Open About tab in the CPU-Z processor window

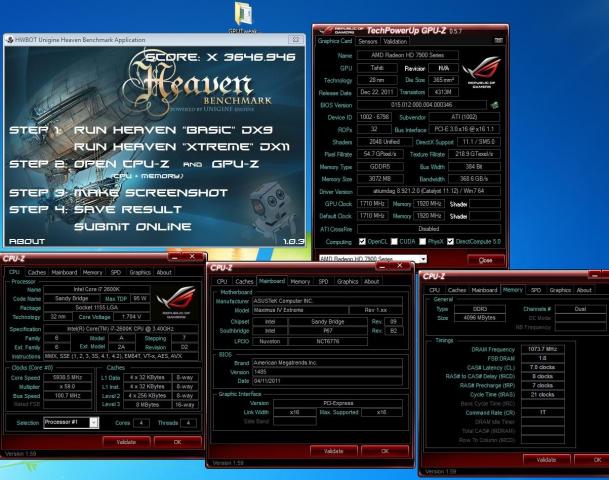tap(164, 272)
